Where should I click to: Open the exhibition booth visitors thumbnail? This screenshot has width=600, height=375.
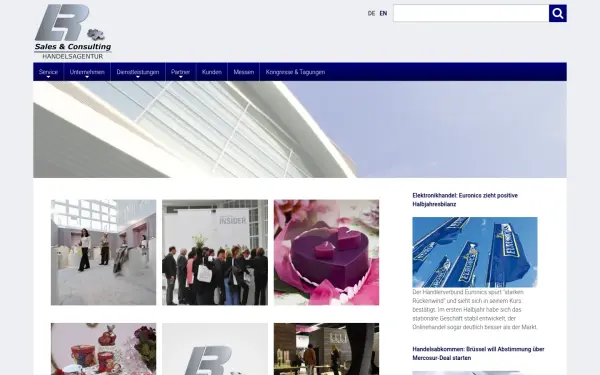point(326,349)
